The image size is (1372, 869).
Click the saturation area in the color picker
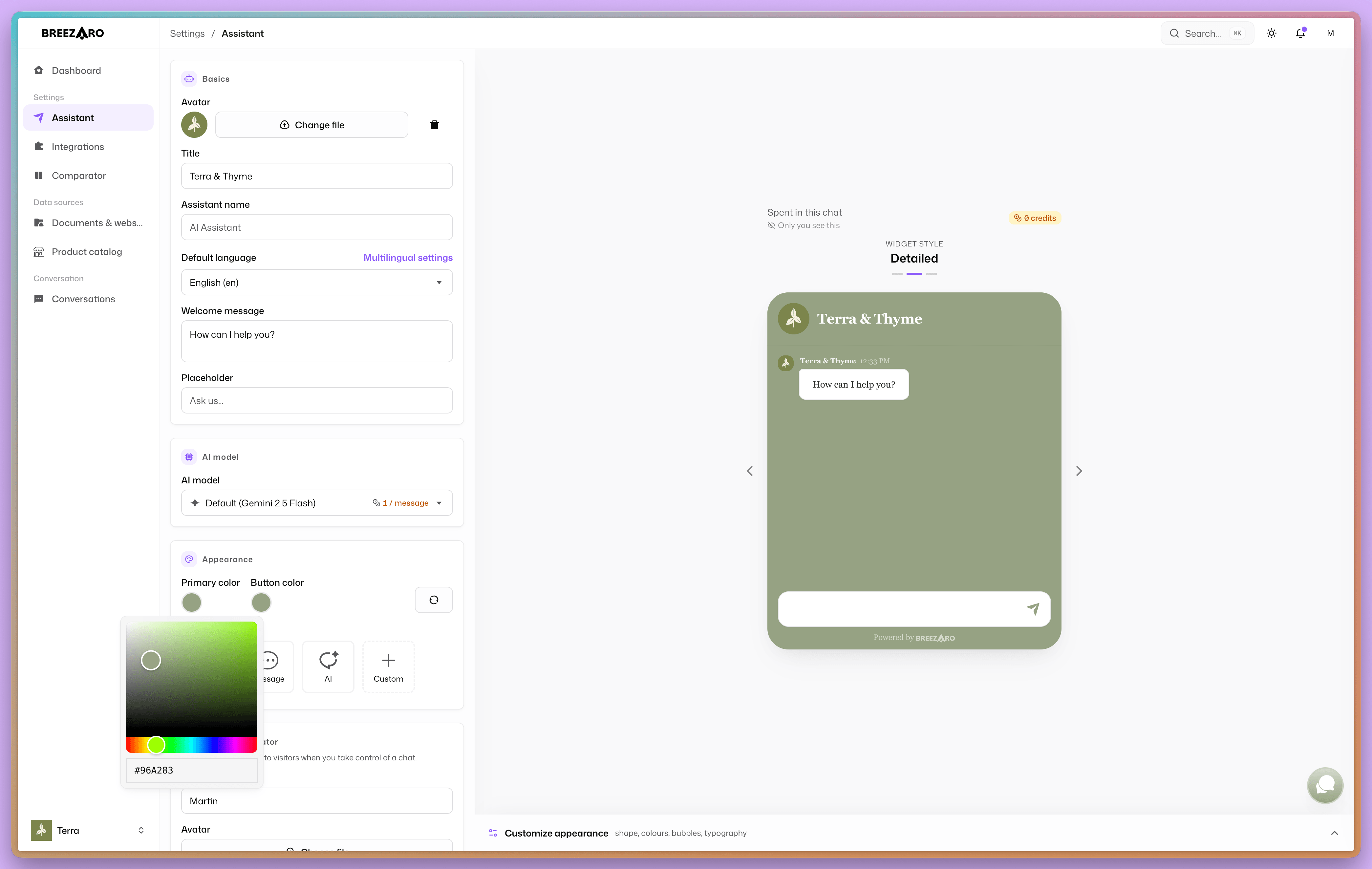click(x=191, y=679)
